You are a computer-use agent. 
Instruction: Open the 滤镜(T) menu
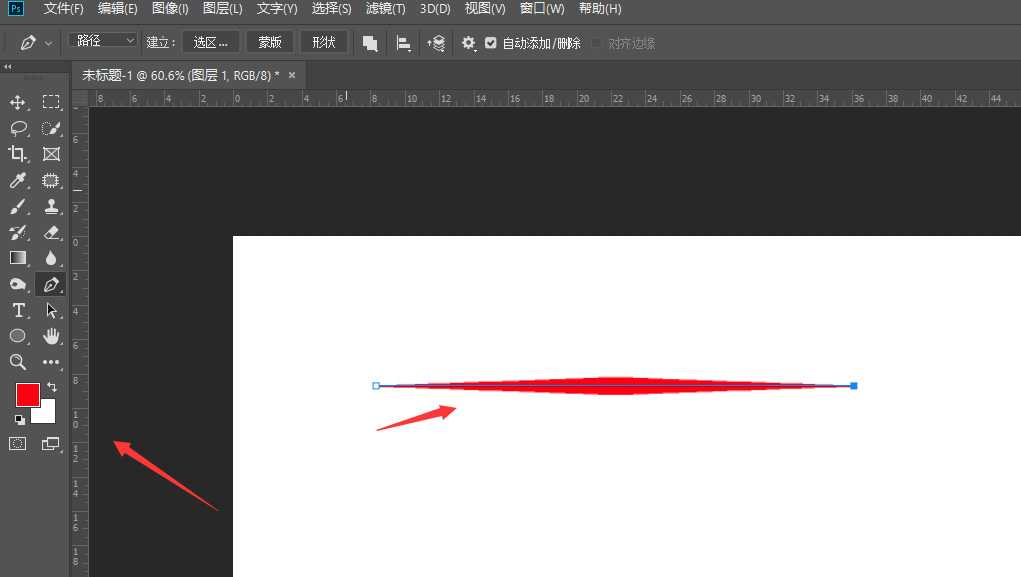(x=385, y=9)
